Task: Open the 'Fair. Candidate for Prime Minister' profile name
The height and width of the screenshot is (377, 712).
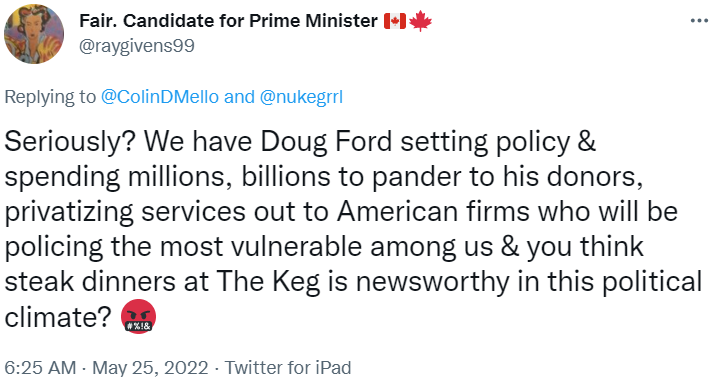Action: click(x=228, y=21)
